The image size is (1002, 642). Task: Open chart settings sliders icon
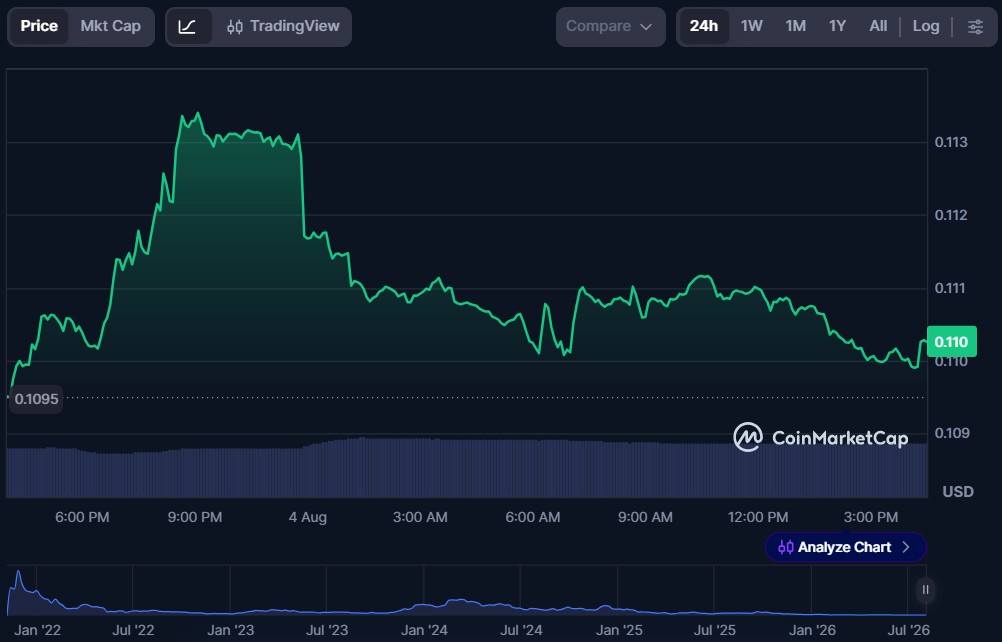coord(975,26)
